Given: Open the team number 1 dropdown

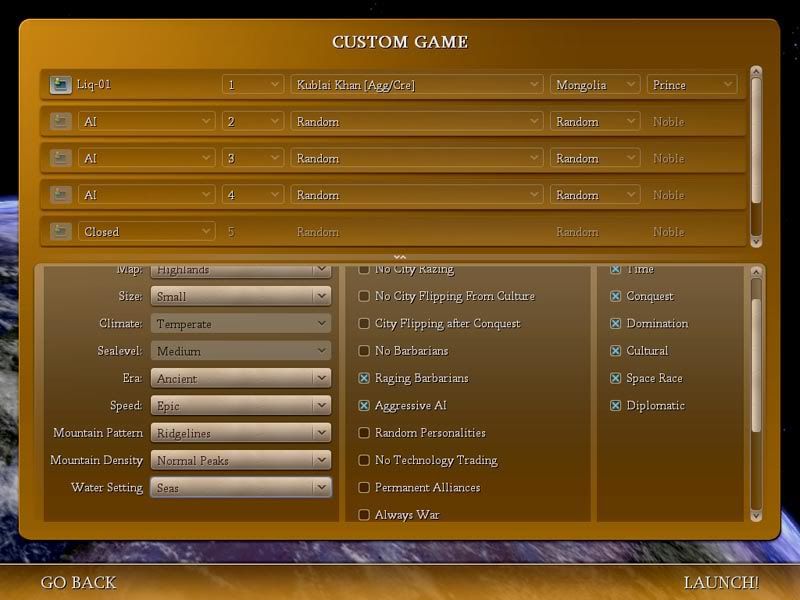Looking at the screenshot, I should 253,85.
